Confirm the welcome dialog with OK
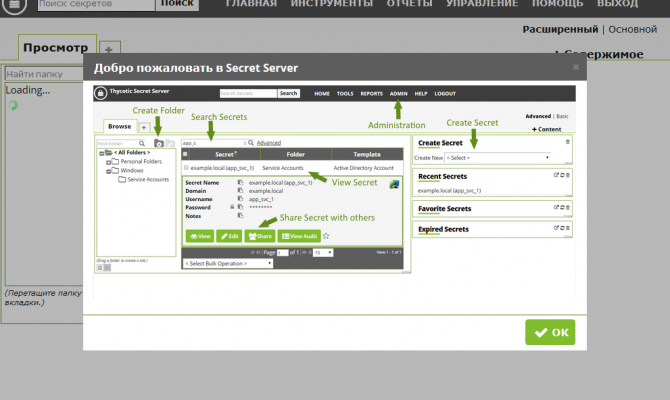This screenshot has height=400, width=670. pos(550,332)
